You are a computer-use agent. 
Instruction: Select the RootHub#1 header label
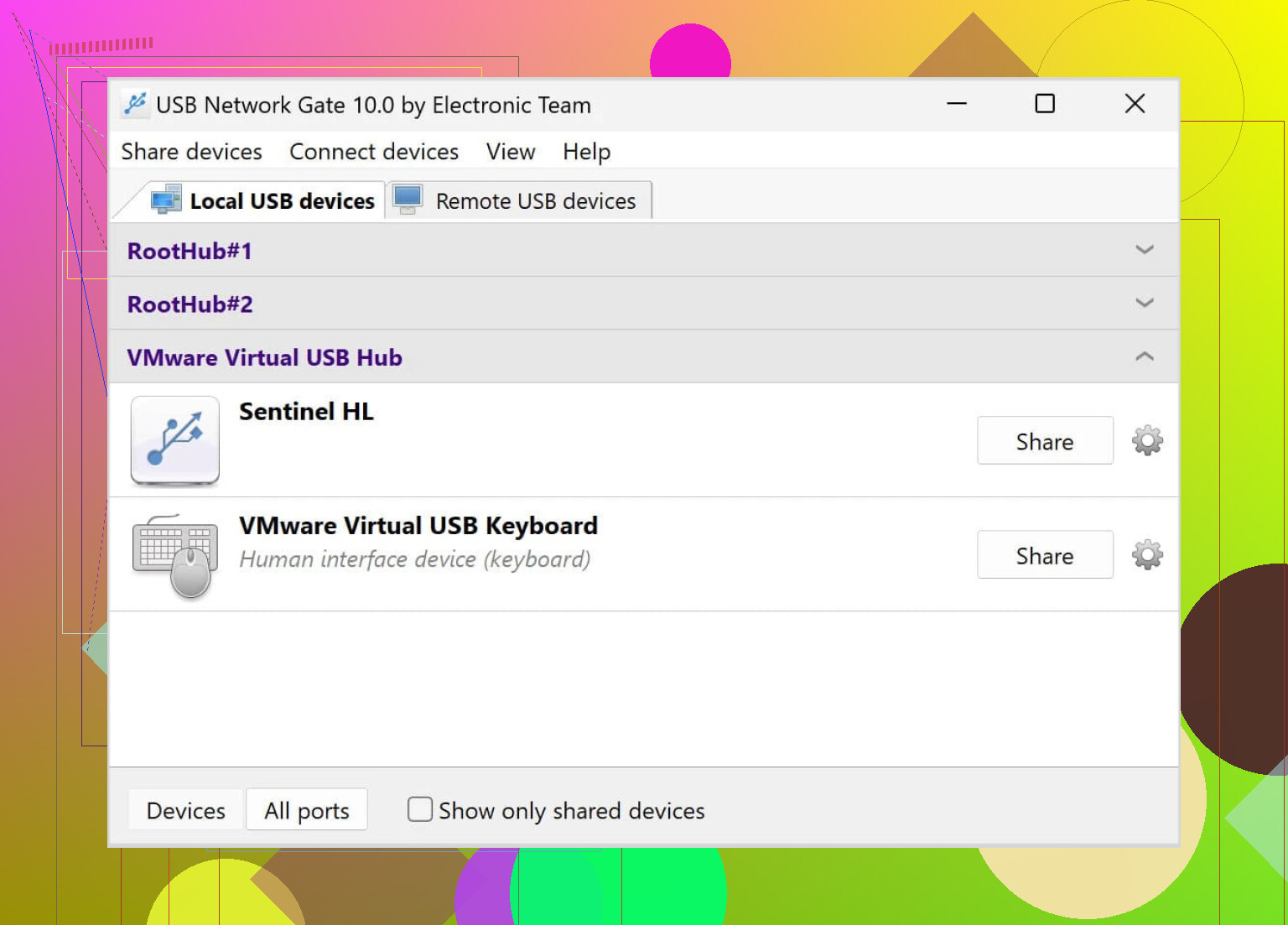tap(190, 251)
